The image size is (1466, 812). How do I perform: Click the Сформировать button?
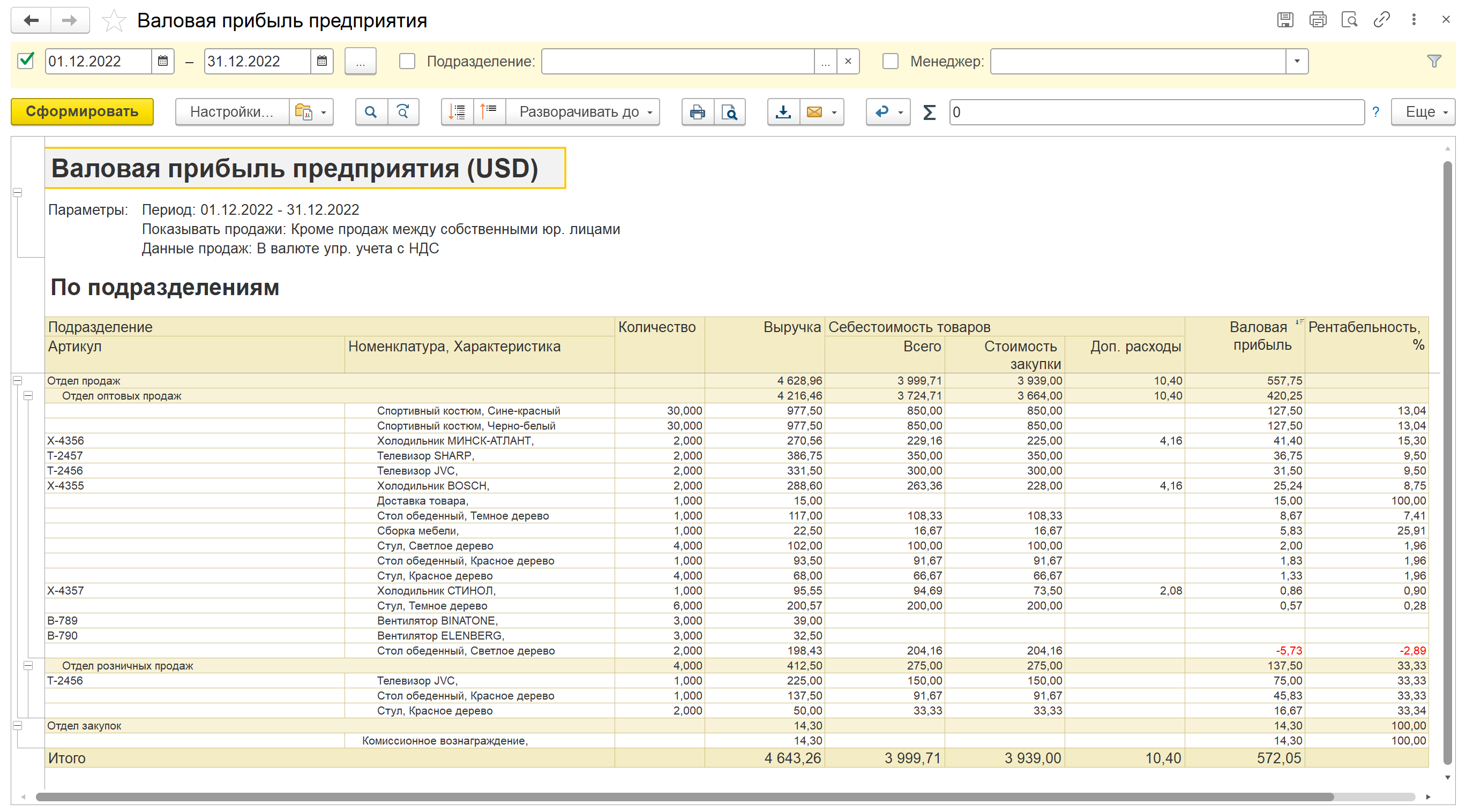82,112
